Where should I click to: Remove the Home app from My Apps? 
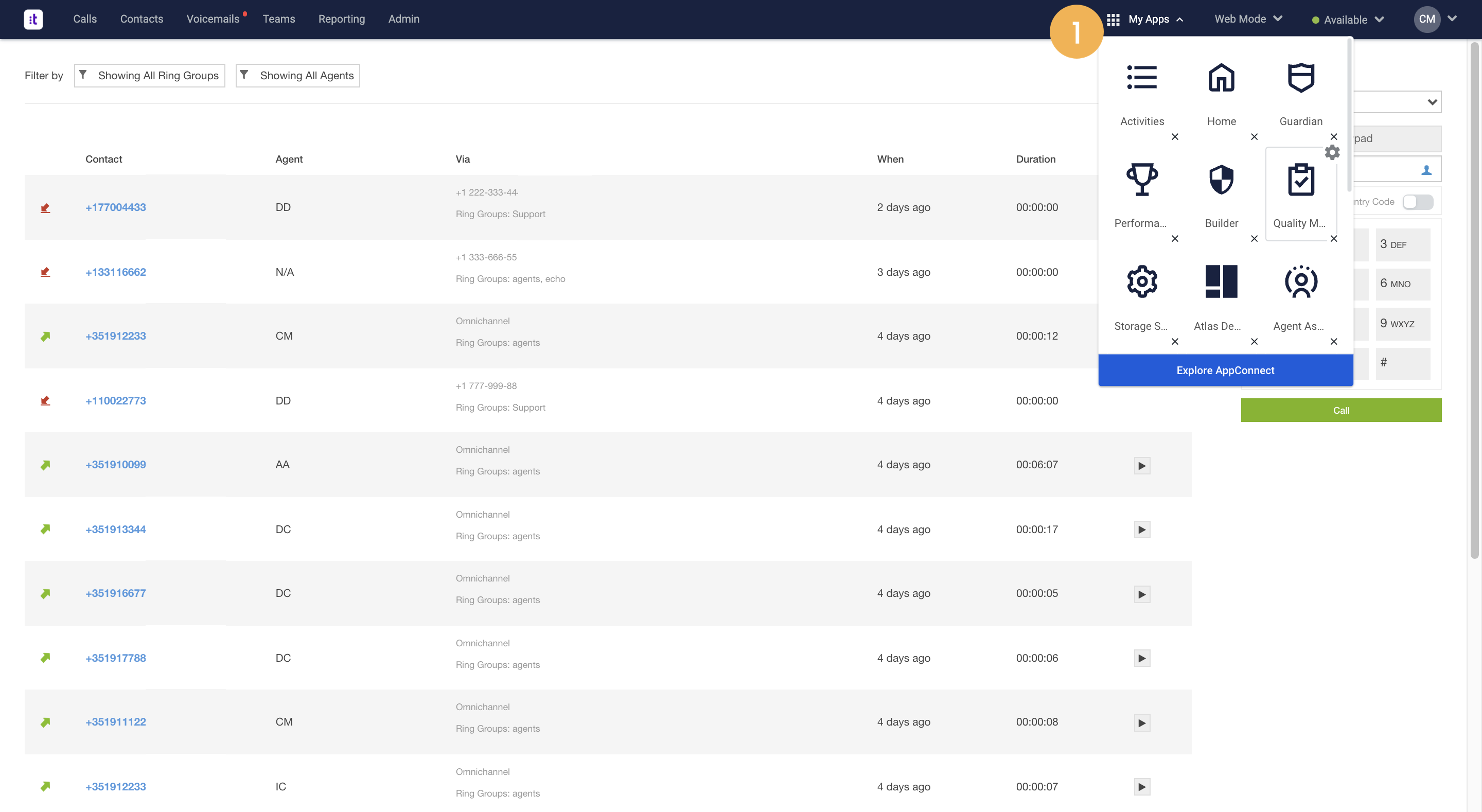tap(1254, 136)
